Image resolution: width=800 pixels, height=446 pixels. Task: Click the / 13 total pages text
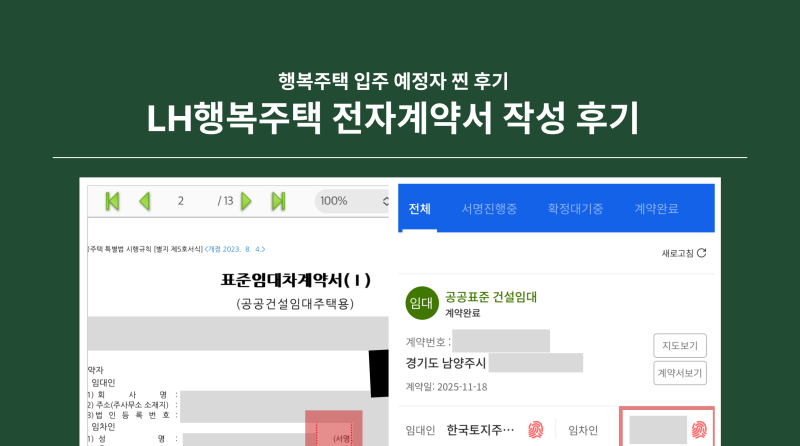226,201
